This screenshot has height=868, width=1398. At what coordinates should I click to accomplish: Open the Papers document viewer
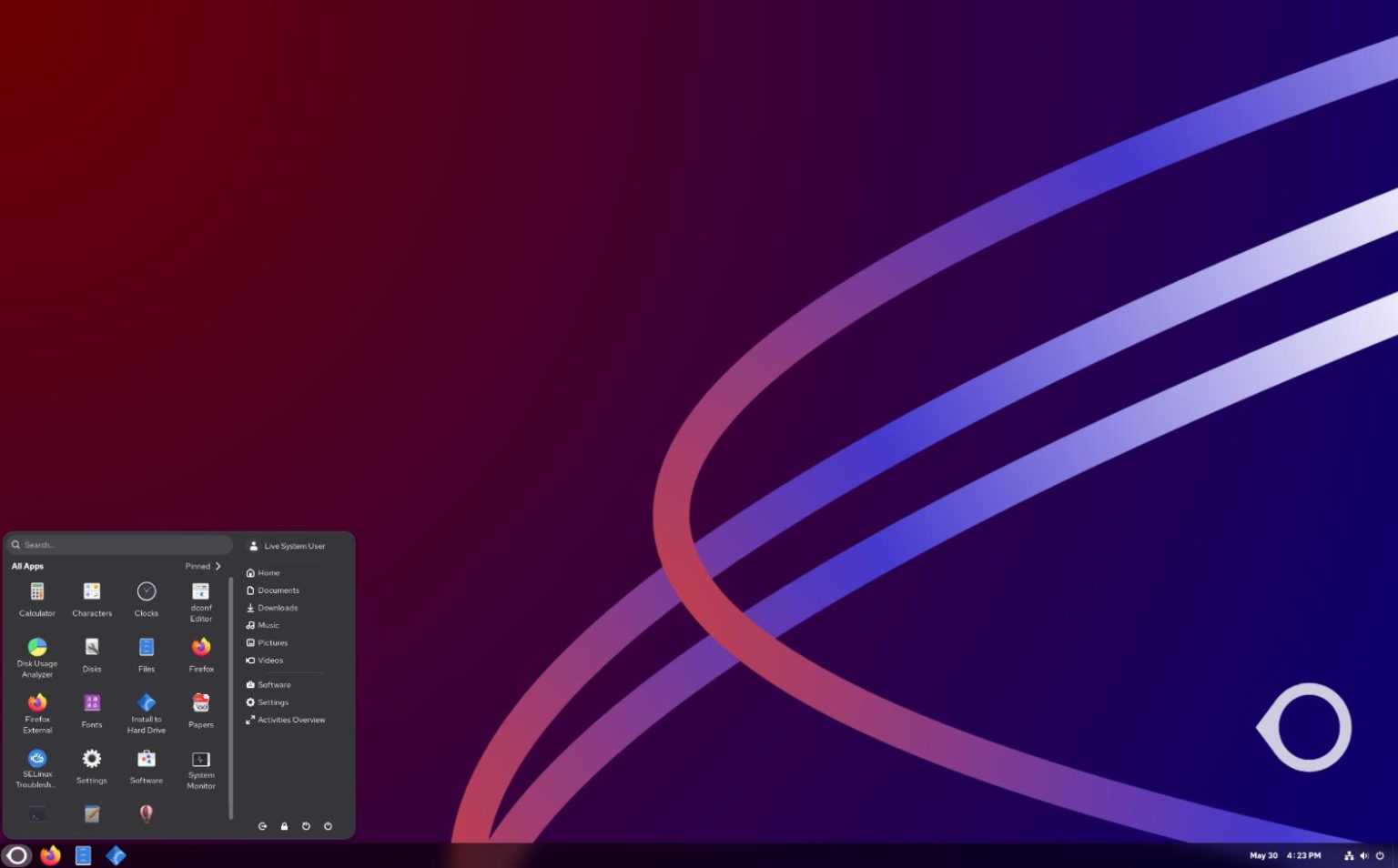pos(200,708)
